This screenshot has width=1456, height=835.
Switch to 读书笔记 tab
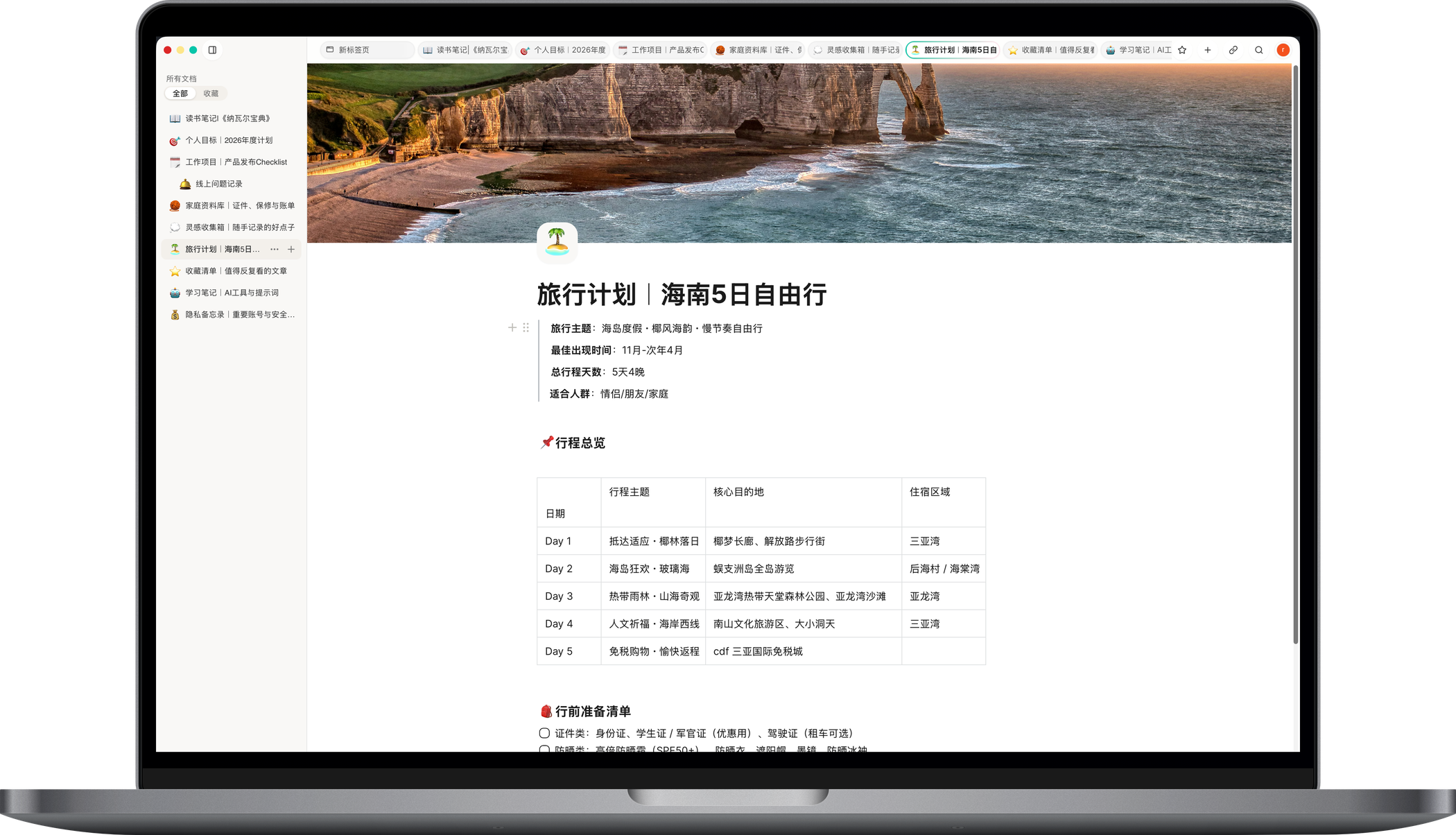coord(465,50)
